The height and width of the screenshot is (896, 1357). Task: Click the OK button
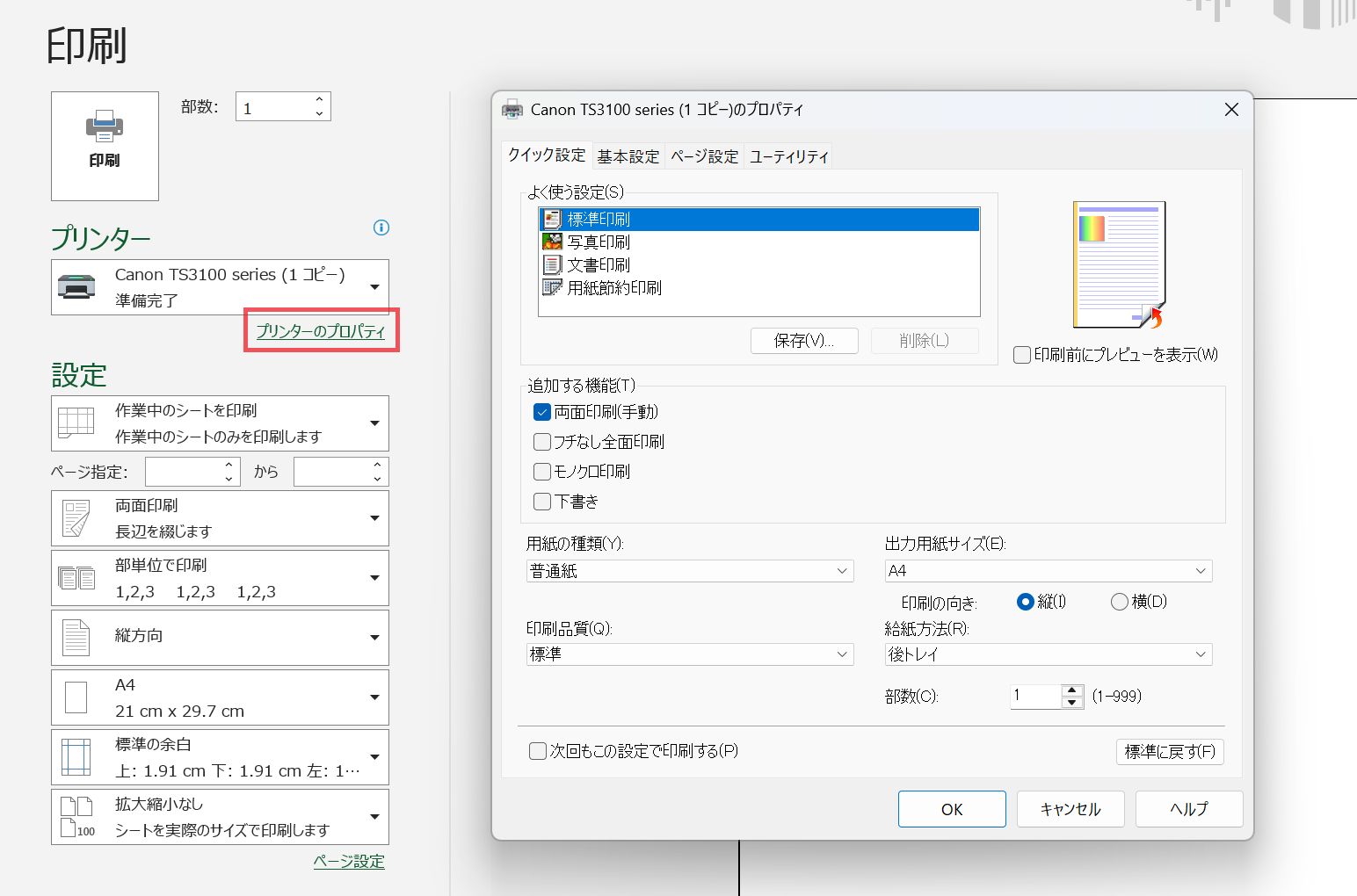952,809
